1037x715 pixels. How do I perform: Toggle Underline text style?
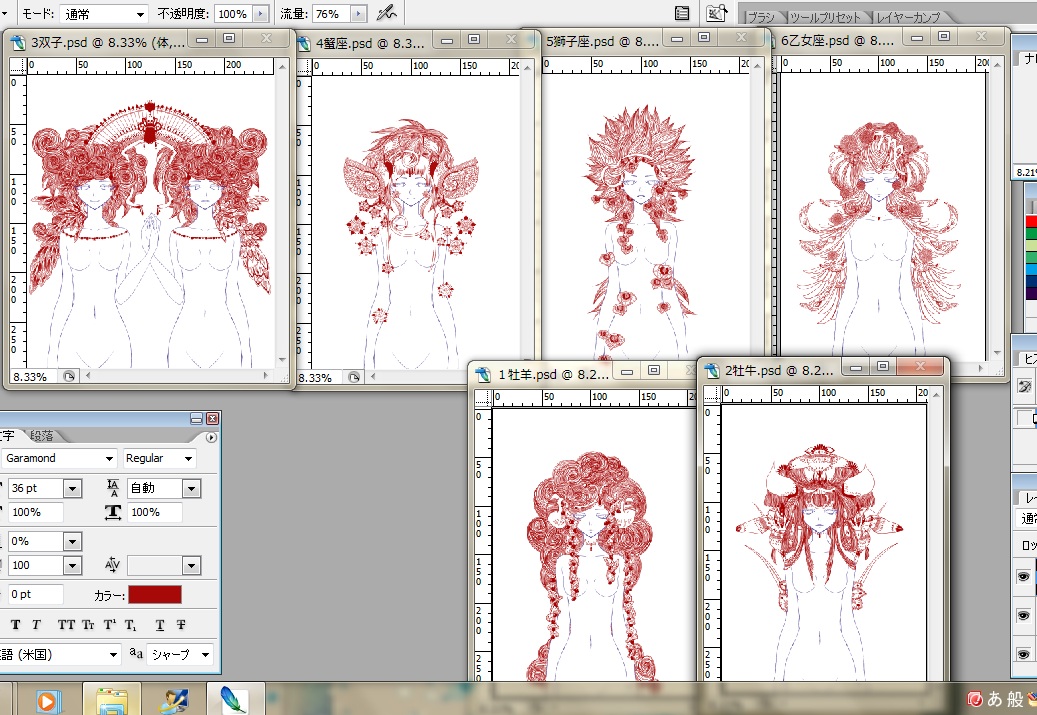160,625
